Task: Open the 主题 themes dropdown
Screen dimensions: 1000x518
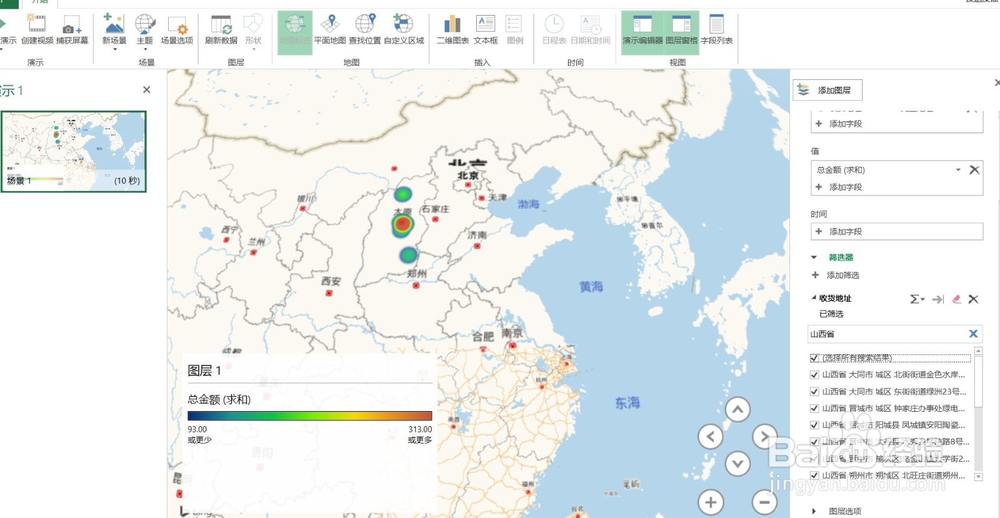Action: [x=145, y=49]
